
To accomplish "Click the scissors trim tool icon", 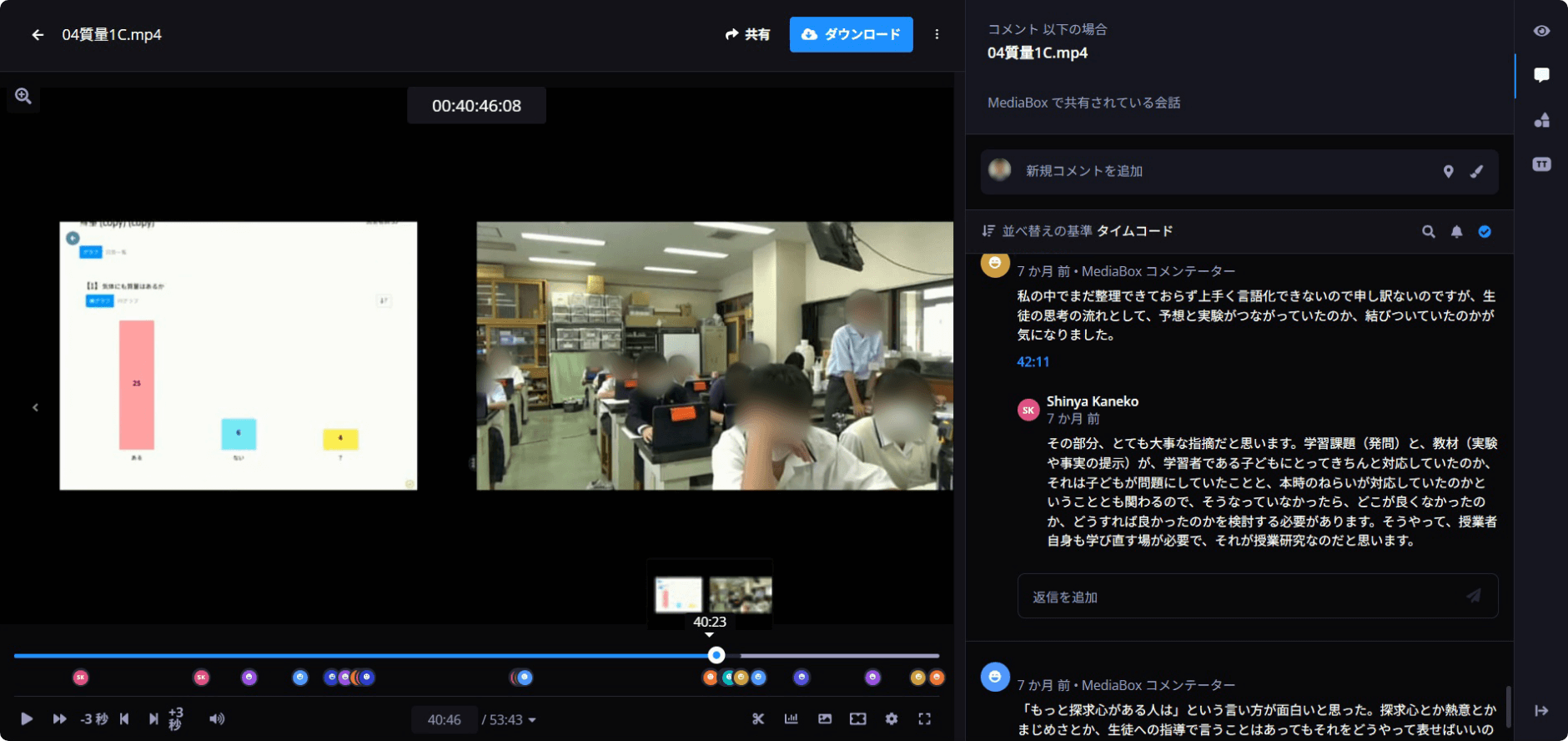I will pos(757,718).
